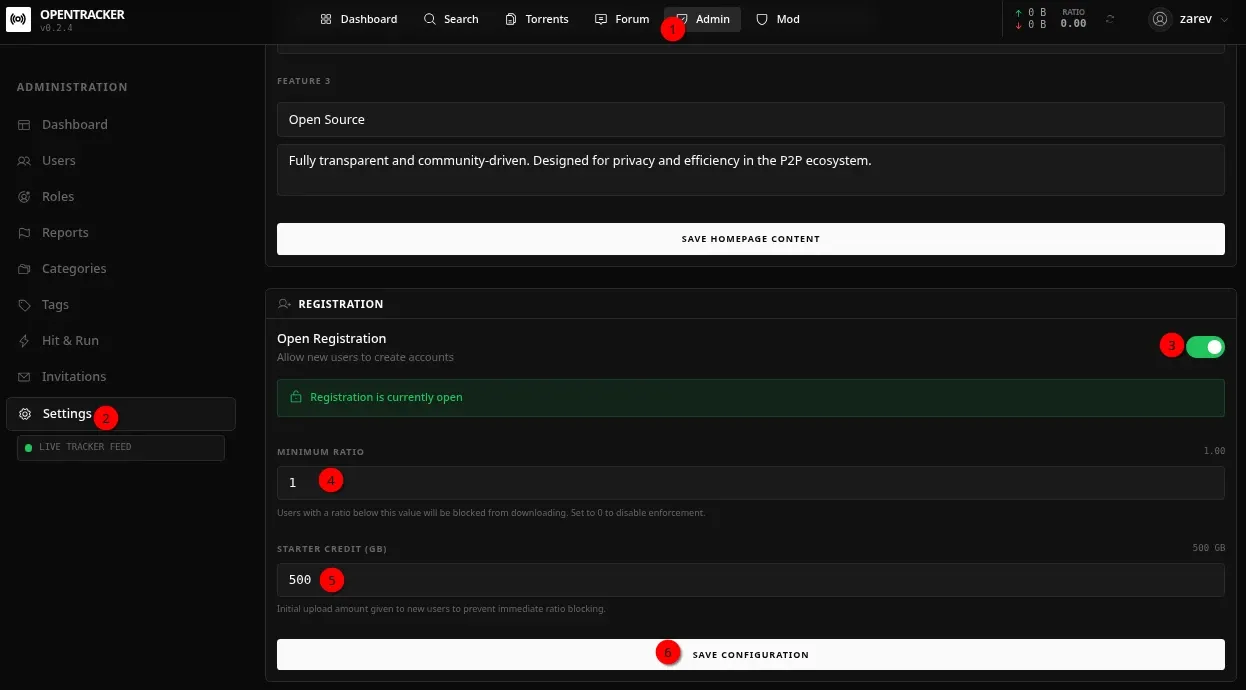Click the Minimum Ratio input field
The width and height of the screenshot is (1246, 690).
point(750,483)
